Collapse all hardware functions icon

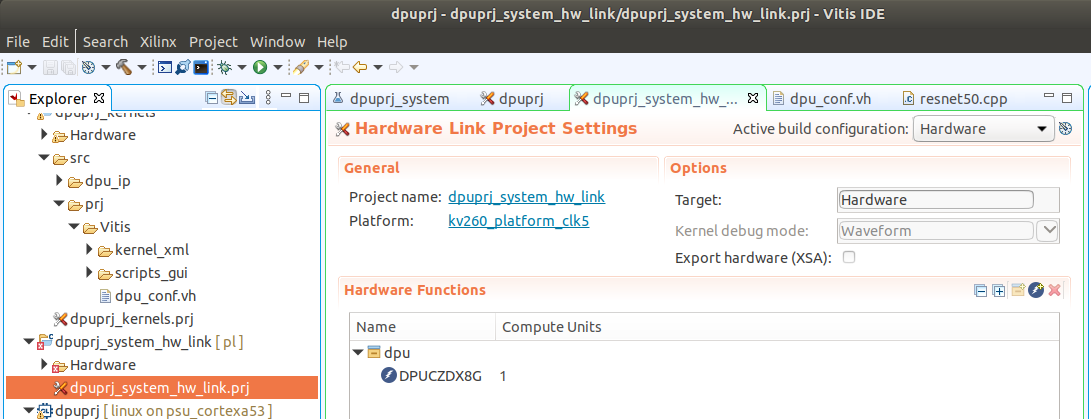click(981, 291)
